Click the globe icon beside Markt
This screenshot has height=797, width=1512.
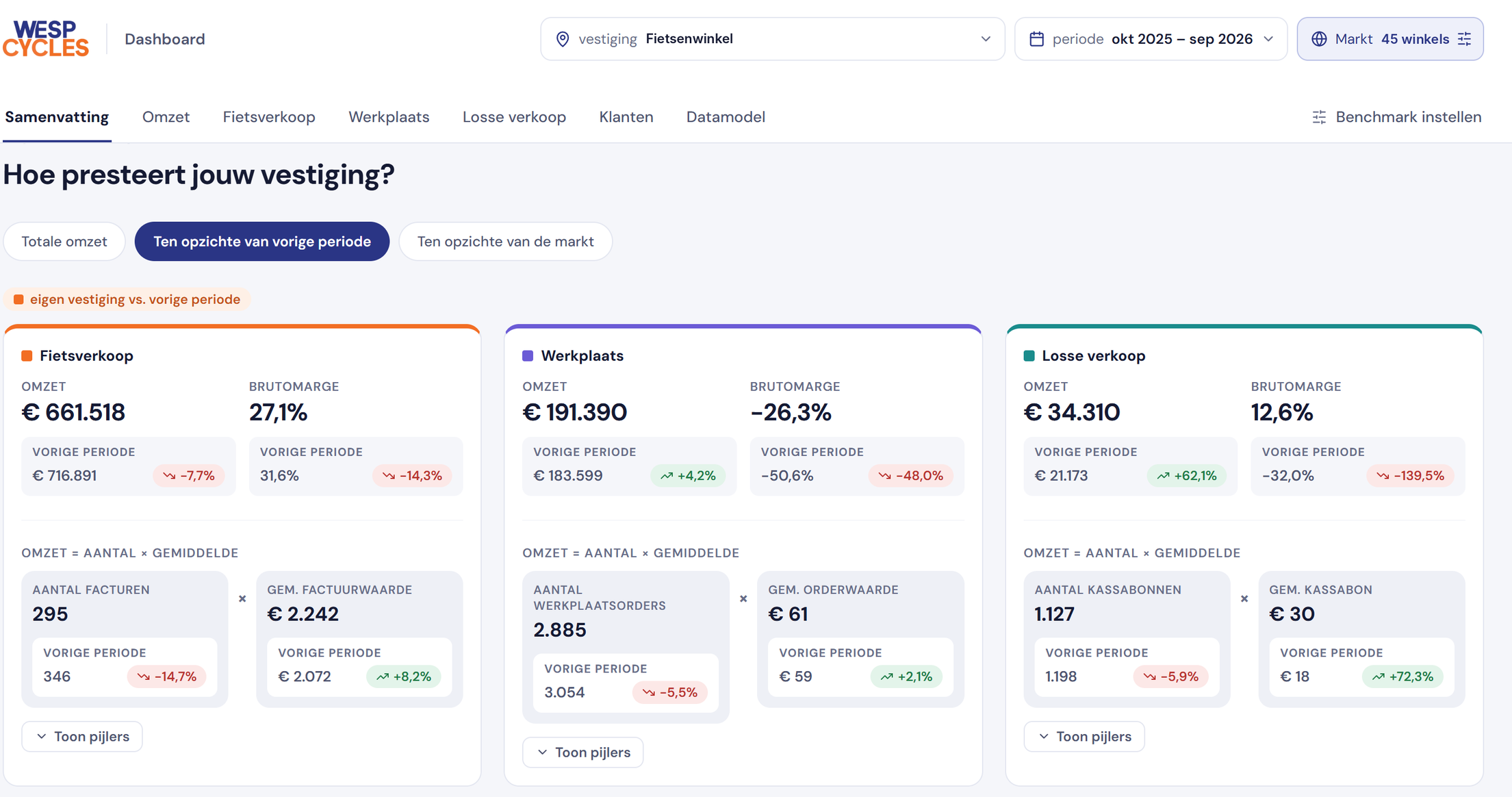coord(1319,39)
